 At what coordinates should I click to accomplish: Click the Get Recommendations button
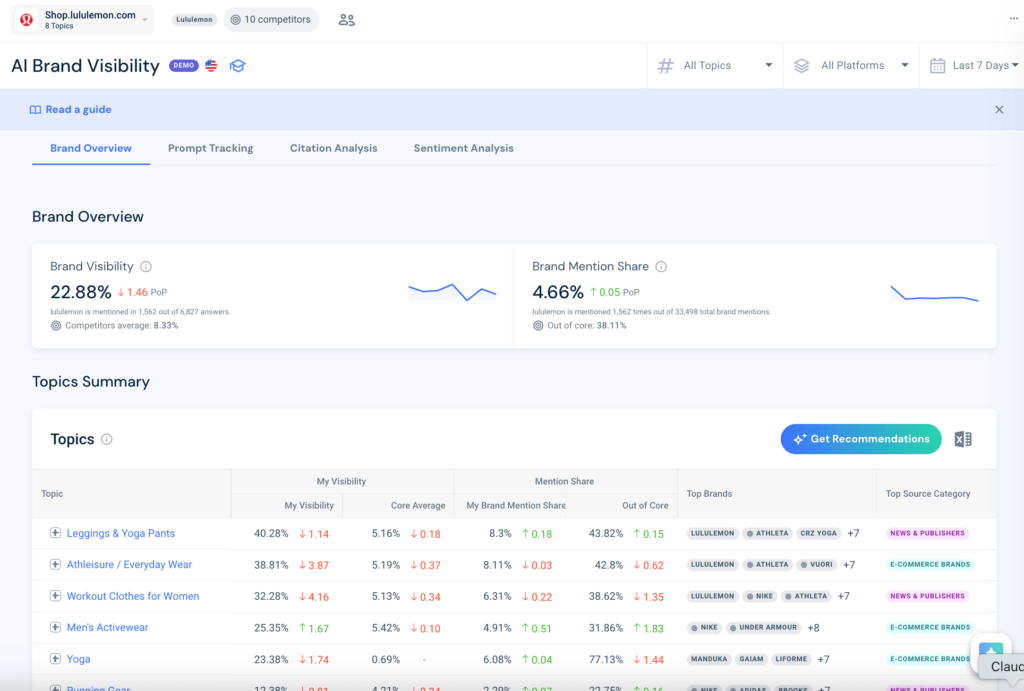(861, 439)
